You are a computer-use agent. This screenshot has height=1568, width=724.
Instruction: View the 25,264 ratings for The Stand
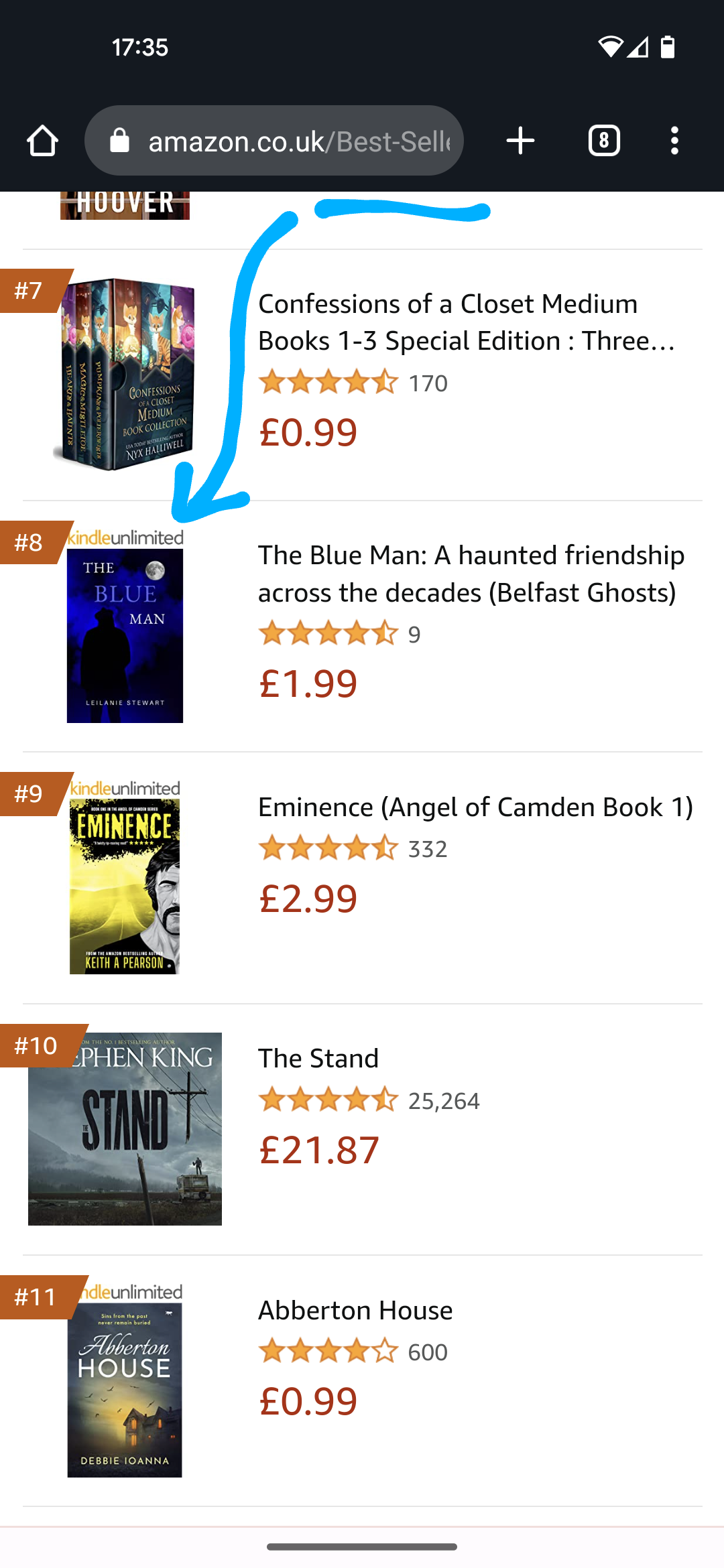point(444,1100)
